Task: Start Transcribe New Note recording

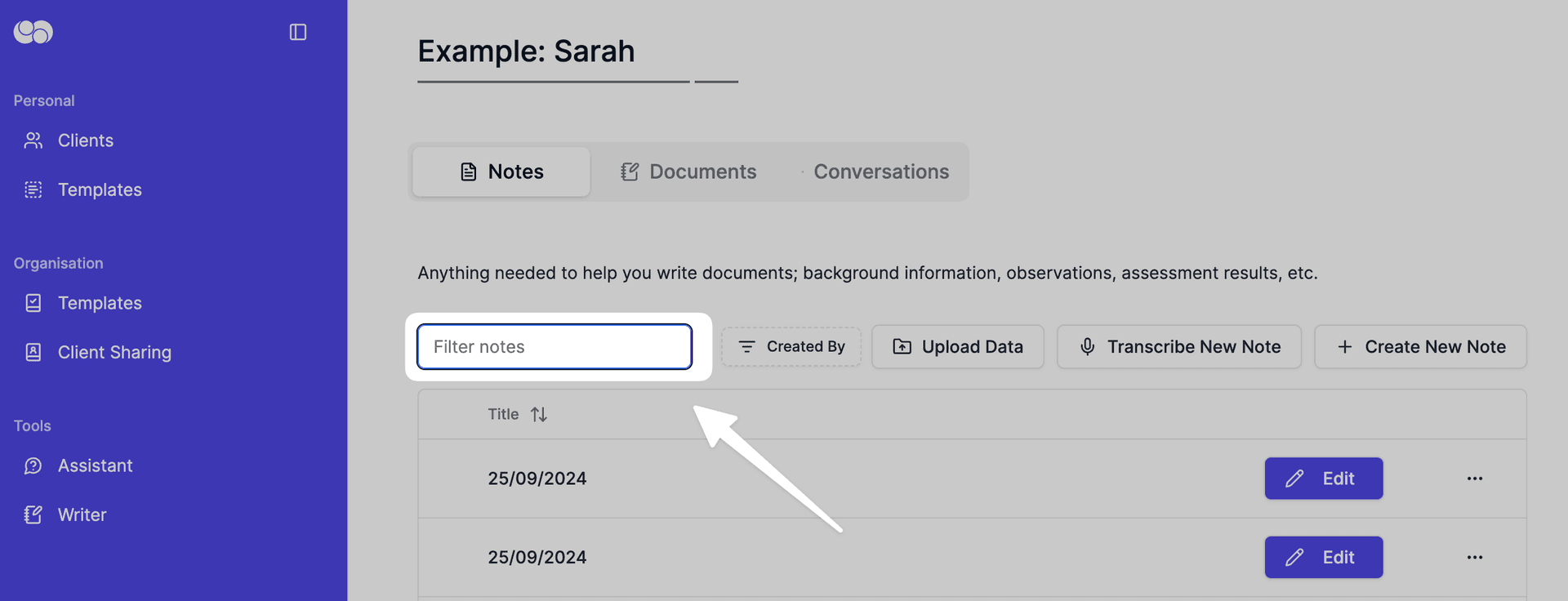Action: point(1178,347)
